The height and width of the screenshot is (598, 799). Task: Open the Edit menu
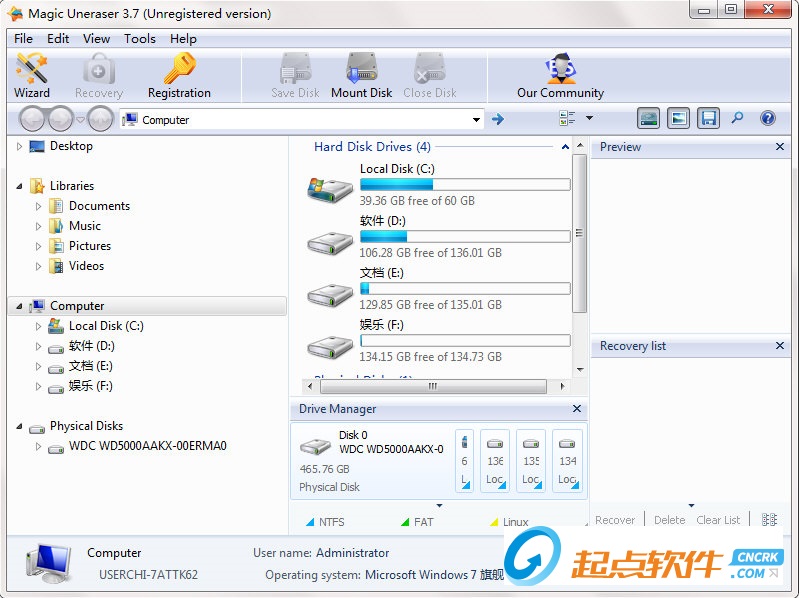coord(58,39)
